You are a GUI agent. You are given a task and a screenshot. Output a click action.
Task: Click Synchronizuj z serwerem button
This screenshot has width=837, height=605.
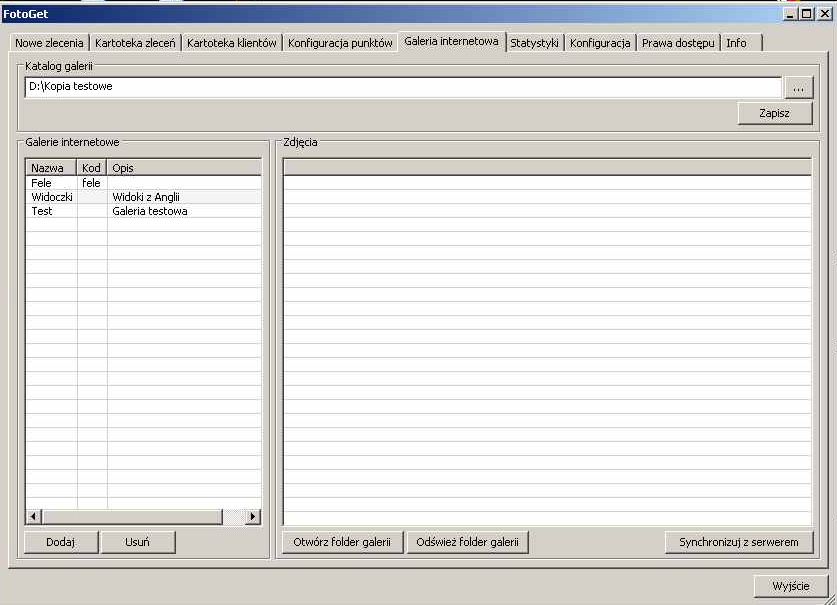pos(739,542)
